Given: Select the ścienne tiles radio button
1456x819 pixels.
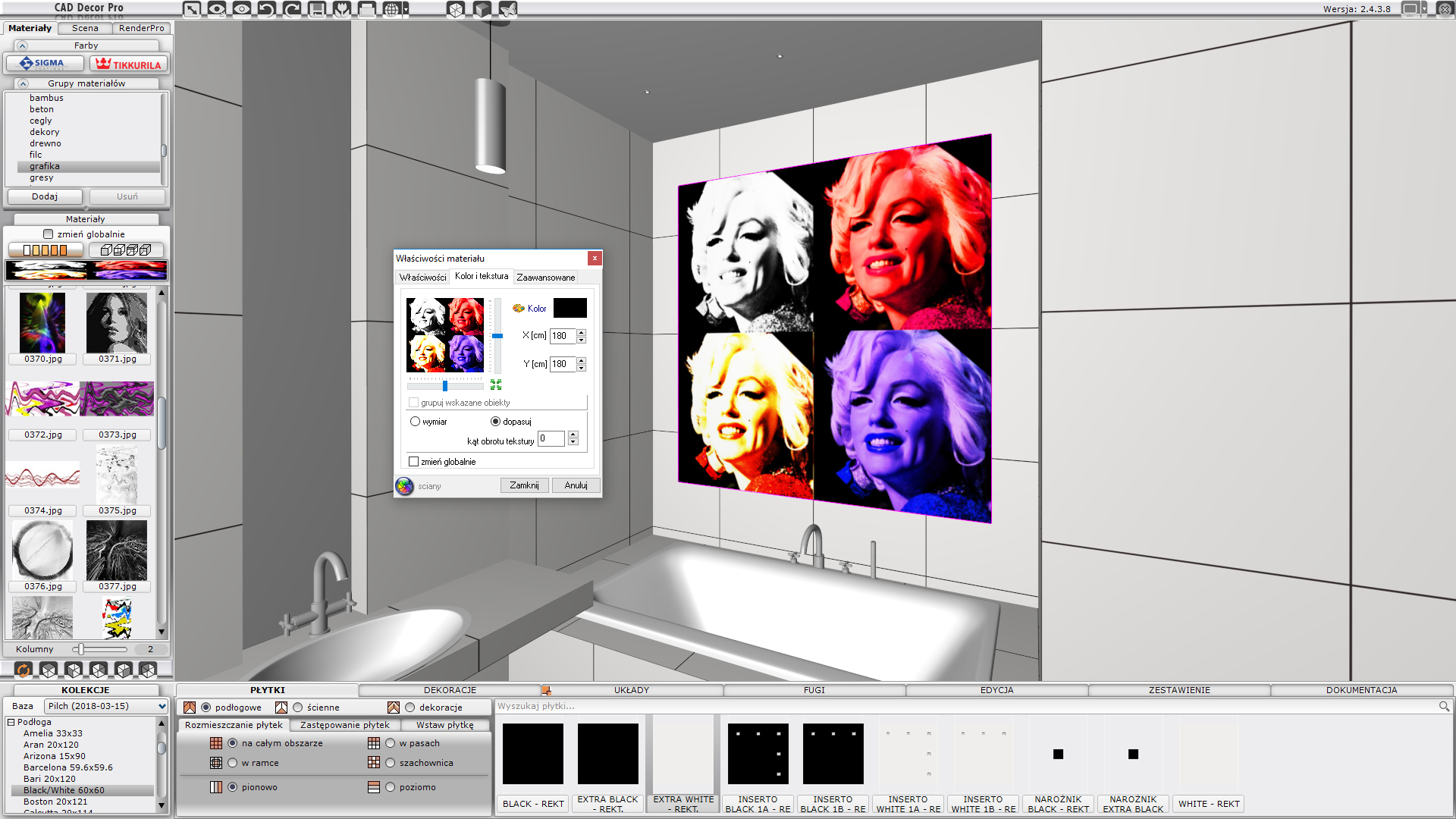Looking at the screenshot, I should point(298,708).
